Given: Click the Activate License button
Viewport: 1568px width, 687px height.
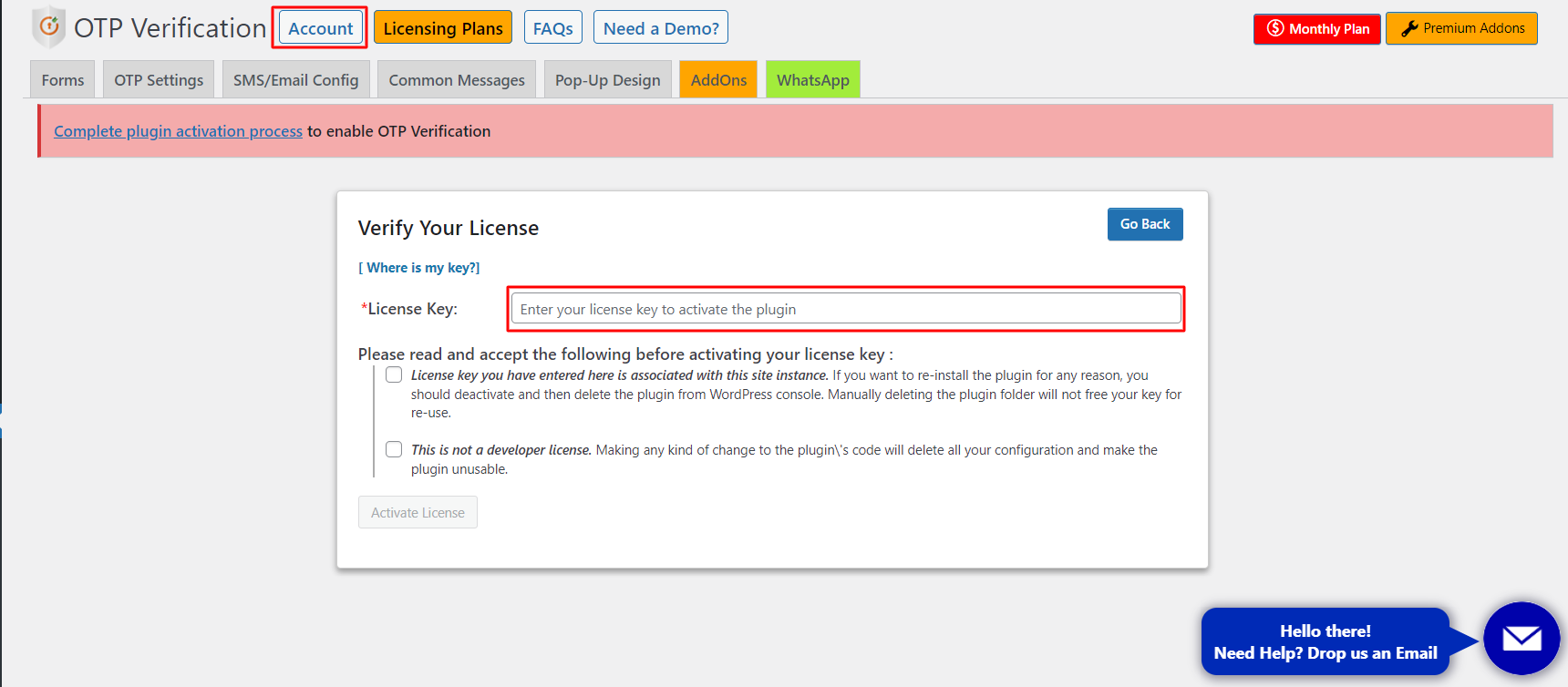Looking at the screenshot, I should pos(418,512).
